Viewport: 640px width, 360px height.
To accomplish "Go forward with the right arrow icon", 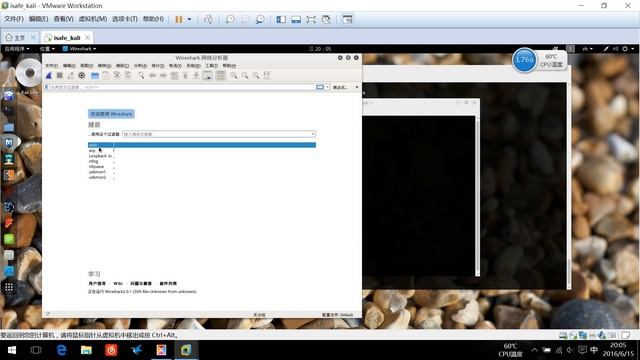I will [x=163, y=76].
